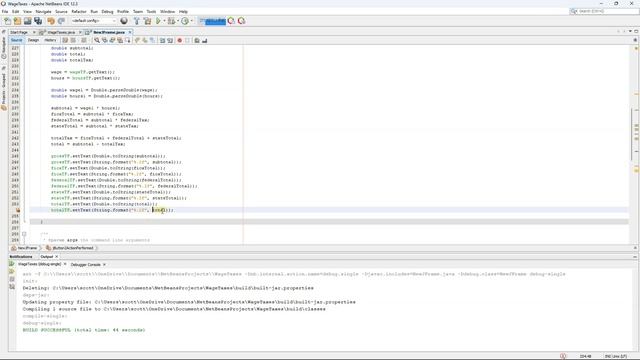Click the first red circular profiler icon

pyautogui.click(x=231, y=21)
